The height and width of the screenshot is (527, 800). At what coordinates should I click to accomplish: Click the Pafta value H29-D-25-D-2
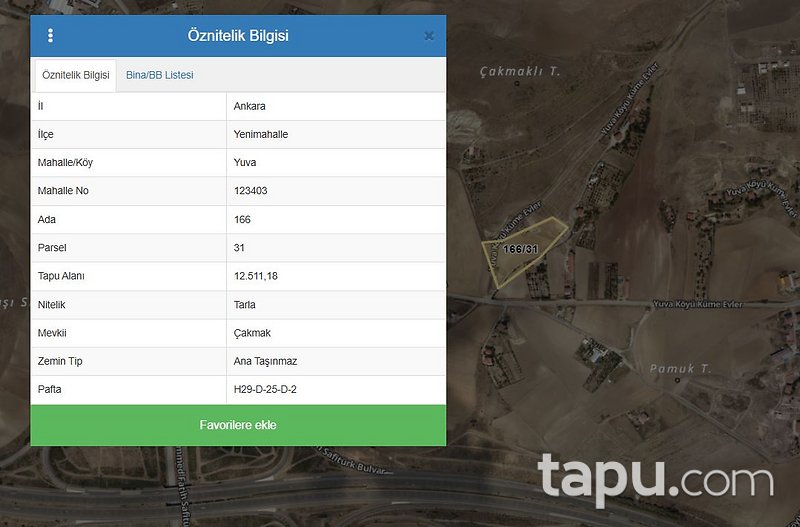click(265, 389)
